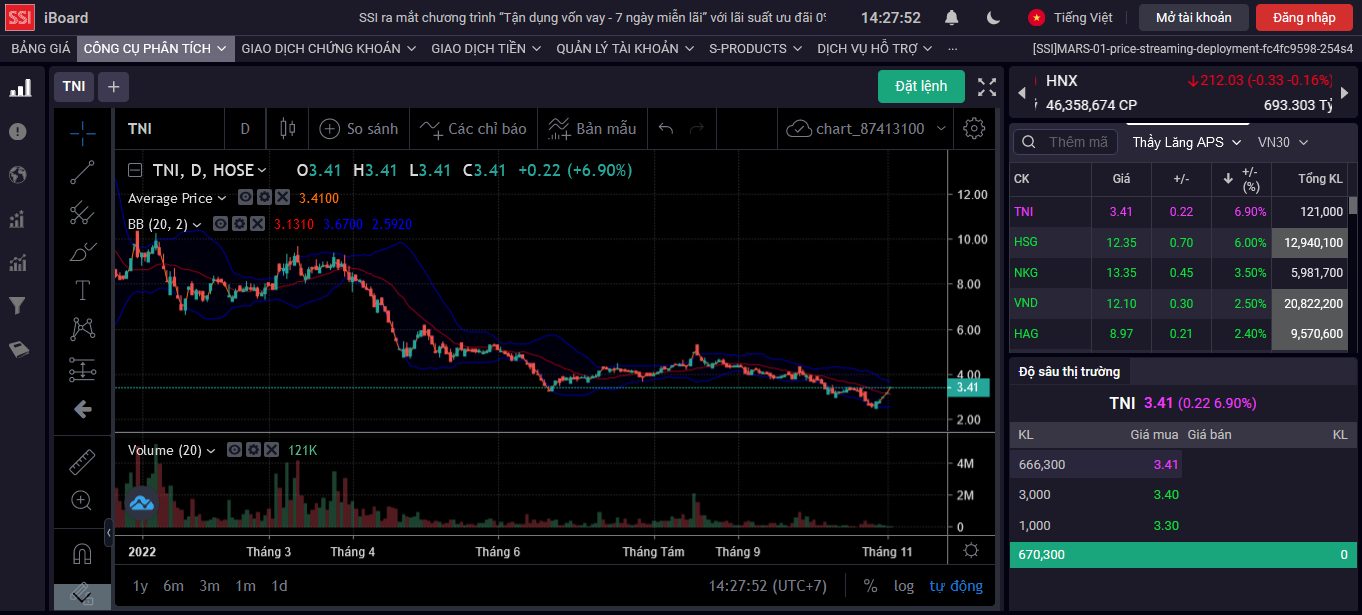Open chart settings gear
The height and width of the screenshot is (615, 1362).
click(974, 128)
